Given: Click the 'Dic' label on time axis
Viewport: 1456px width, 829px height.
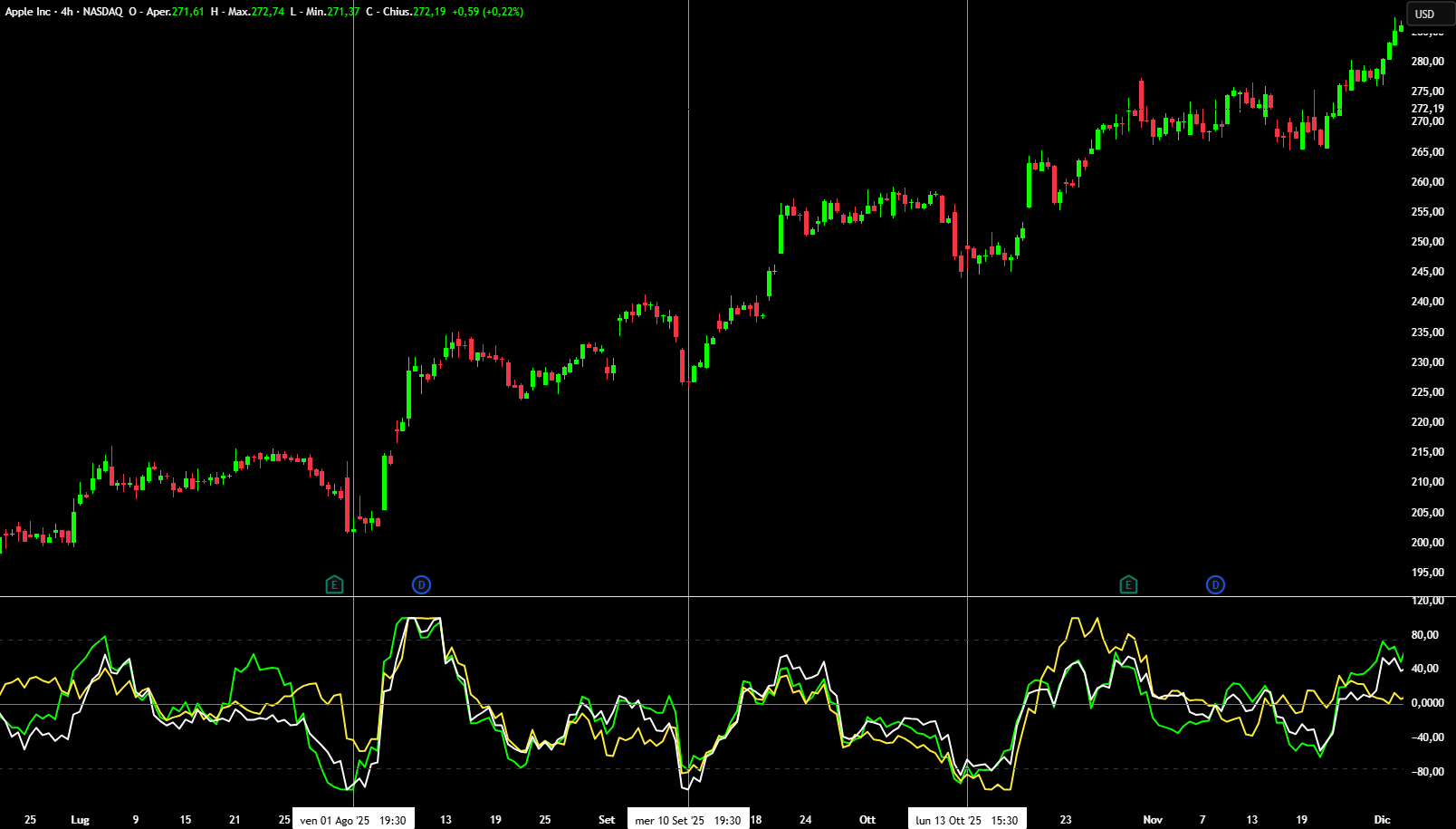Looking at the screenshot, I should tap(1382, 820).
